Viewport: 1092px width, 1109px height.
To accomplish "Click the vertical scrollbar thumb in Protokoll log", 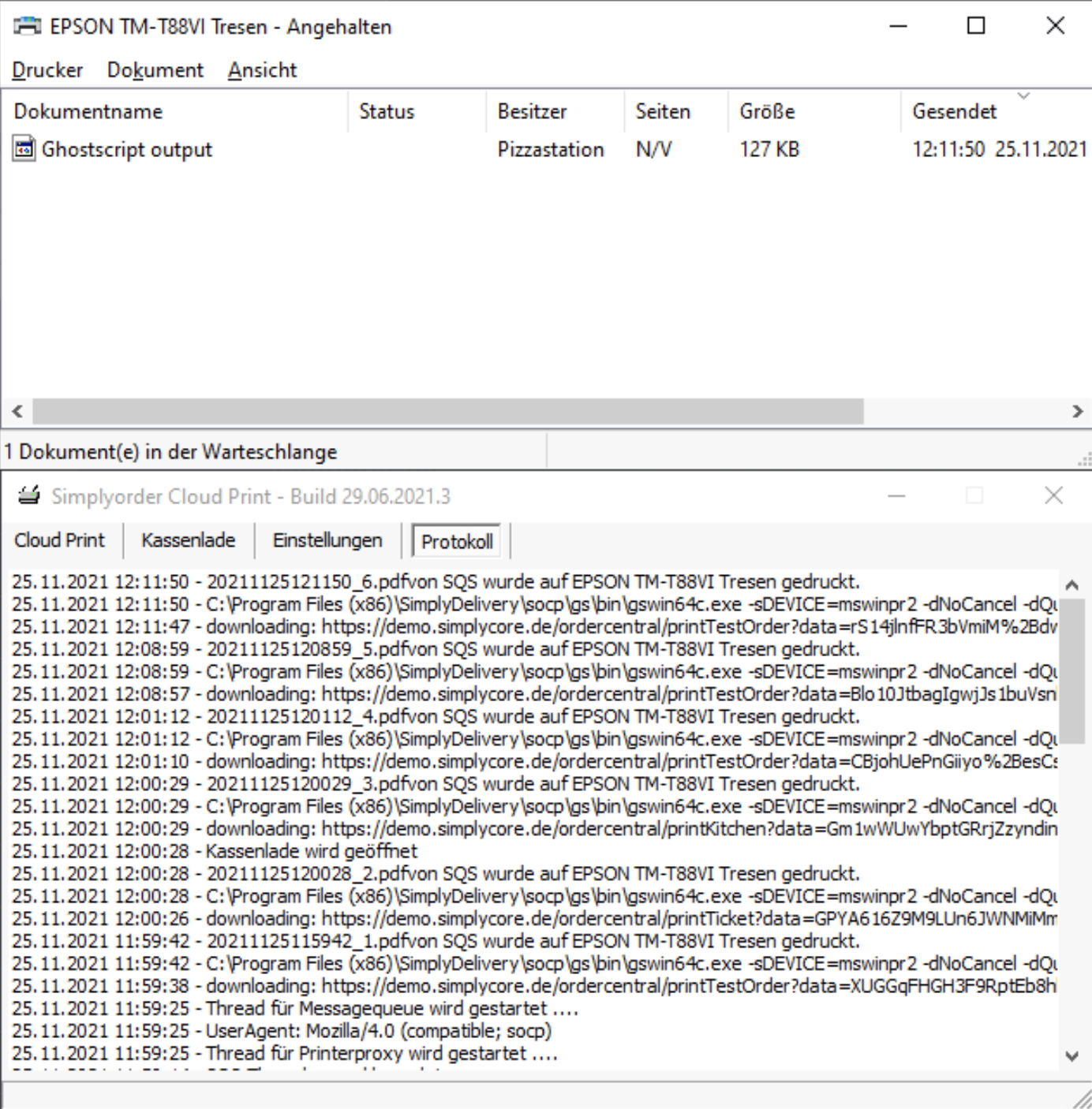I will pos(1071,670).
